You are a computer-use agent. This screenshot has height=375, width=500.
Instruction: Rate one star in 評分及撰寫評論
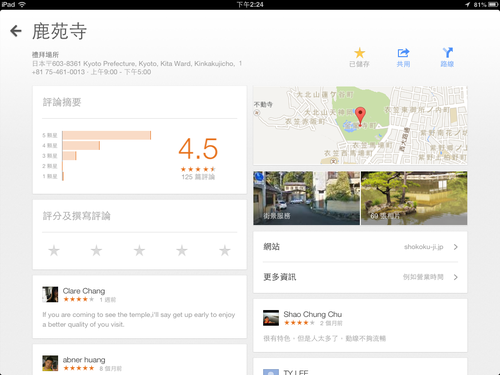pos(54,250)
